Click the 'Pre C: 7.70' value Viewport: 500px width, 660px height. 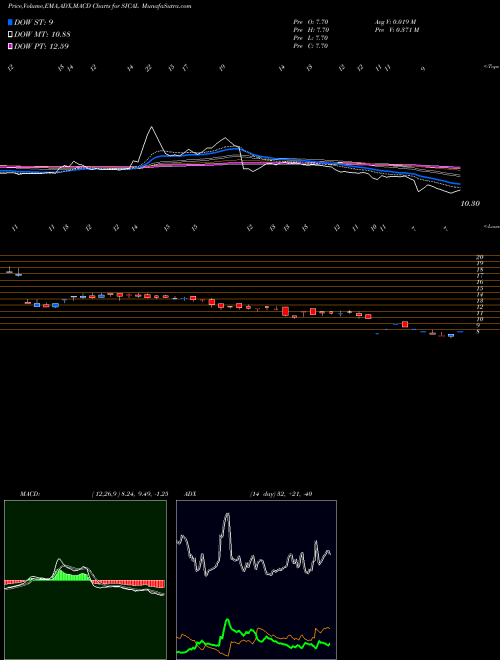(x=311, y=46)
